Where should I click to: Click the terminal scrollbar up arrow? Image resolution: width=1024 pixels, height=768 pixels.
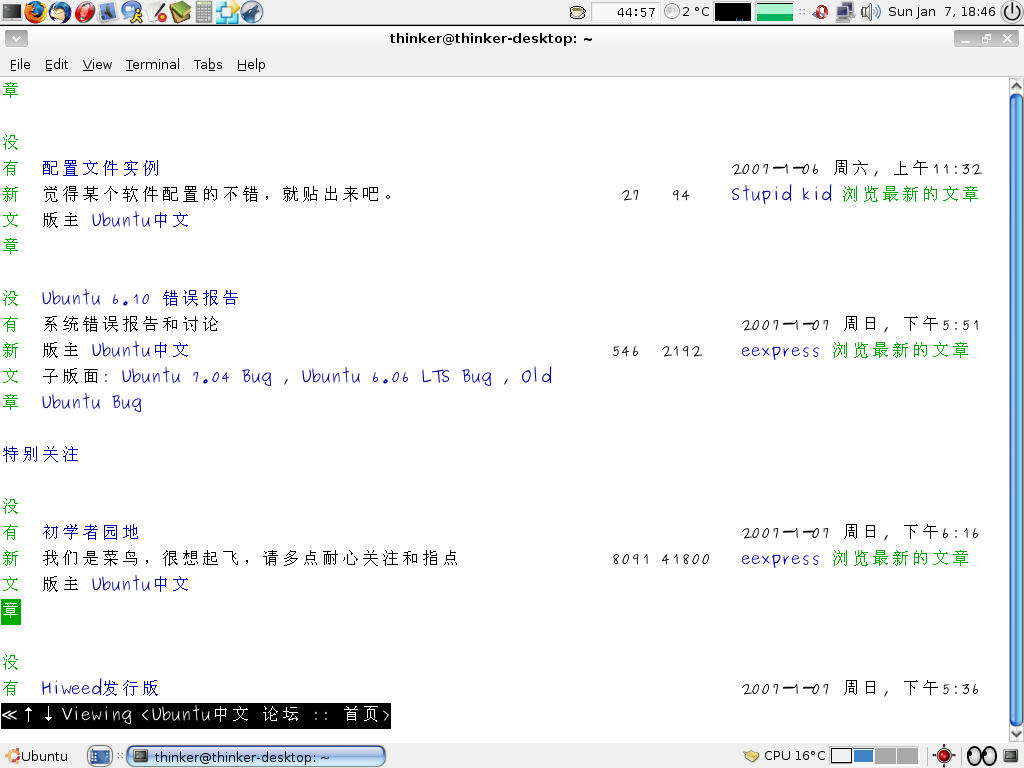point(1016,85)
